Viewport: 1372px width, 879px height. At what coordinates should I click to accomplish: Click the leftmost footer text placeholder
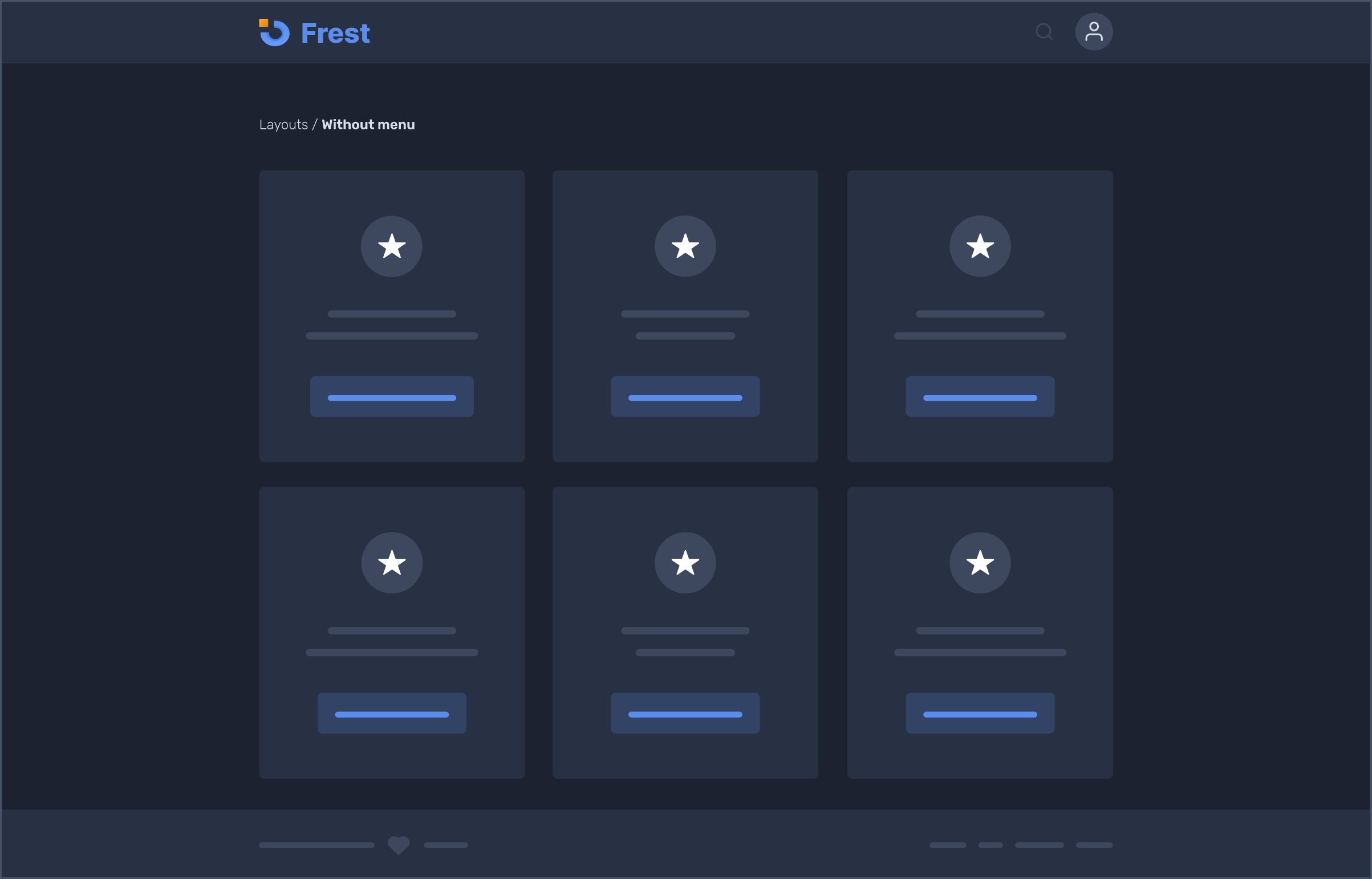pyautogui.click(x=316, y=845)
